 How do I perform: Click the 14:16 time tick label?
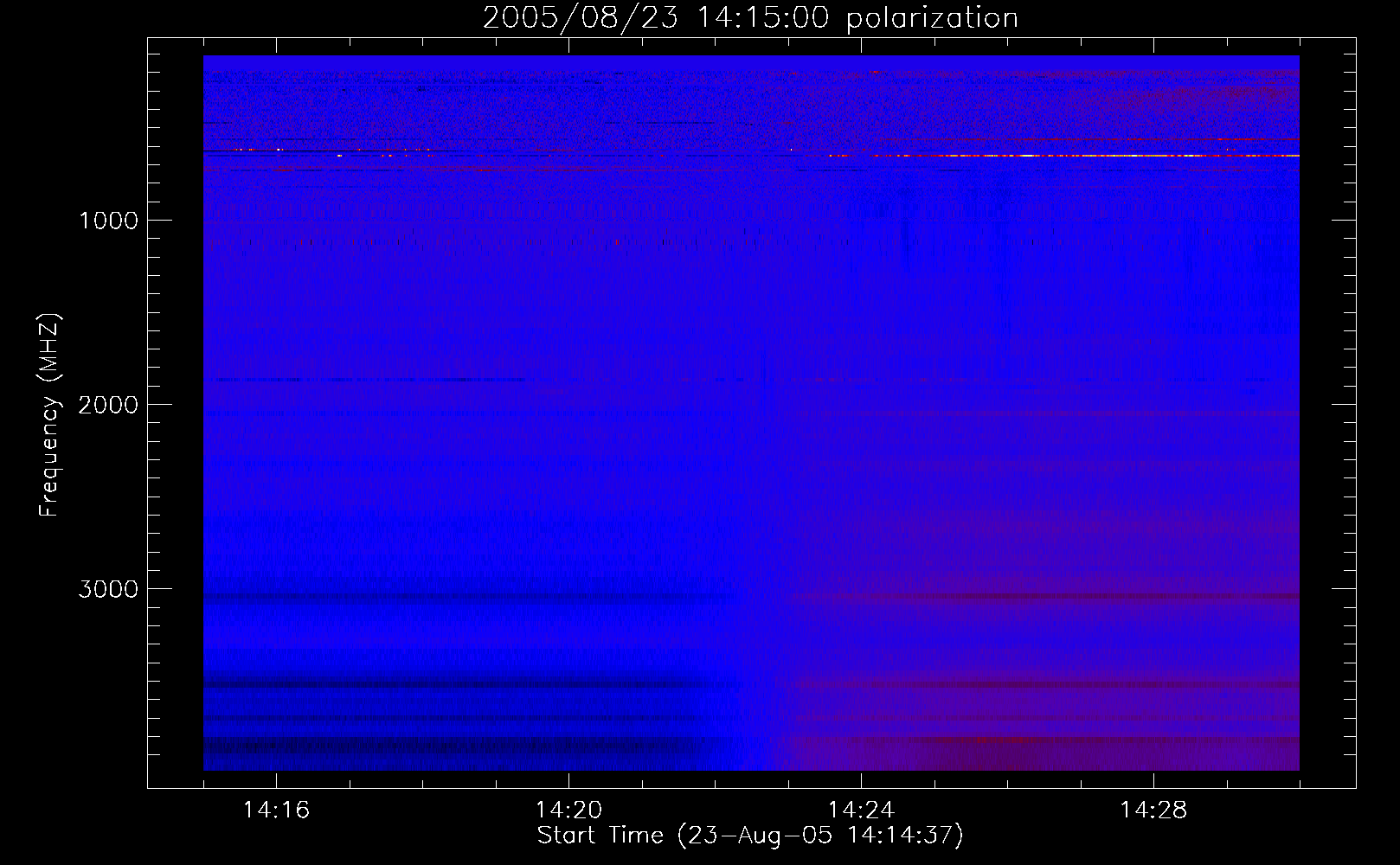276,811
